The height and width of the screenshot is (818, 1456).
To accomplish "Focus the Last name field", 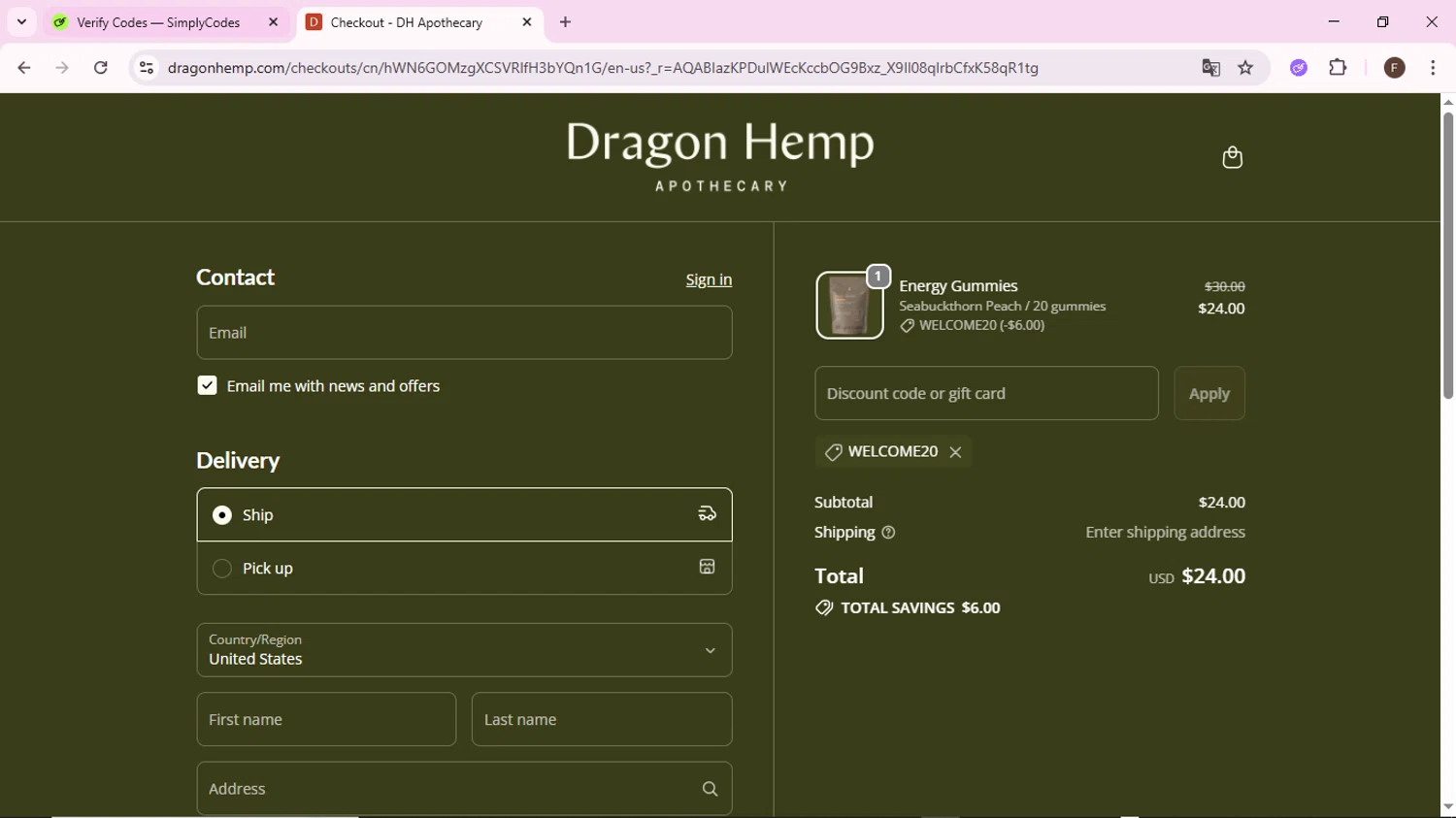I will [602, 719].
